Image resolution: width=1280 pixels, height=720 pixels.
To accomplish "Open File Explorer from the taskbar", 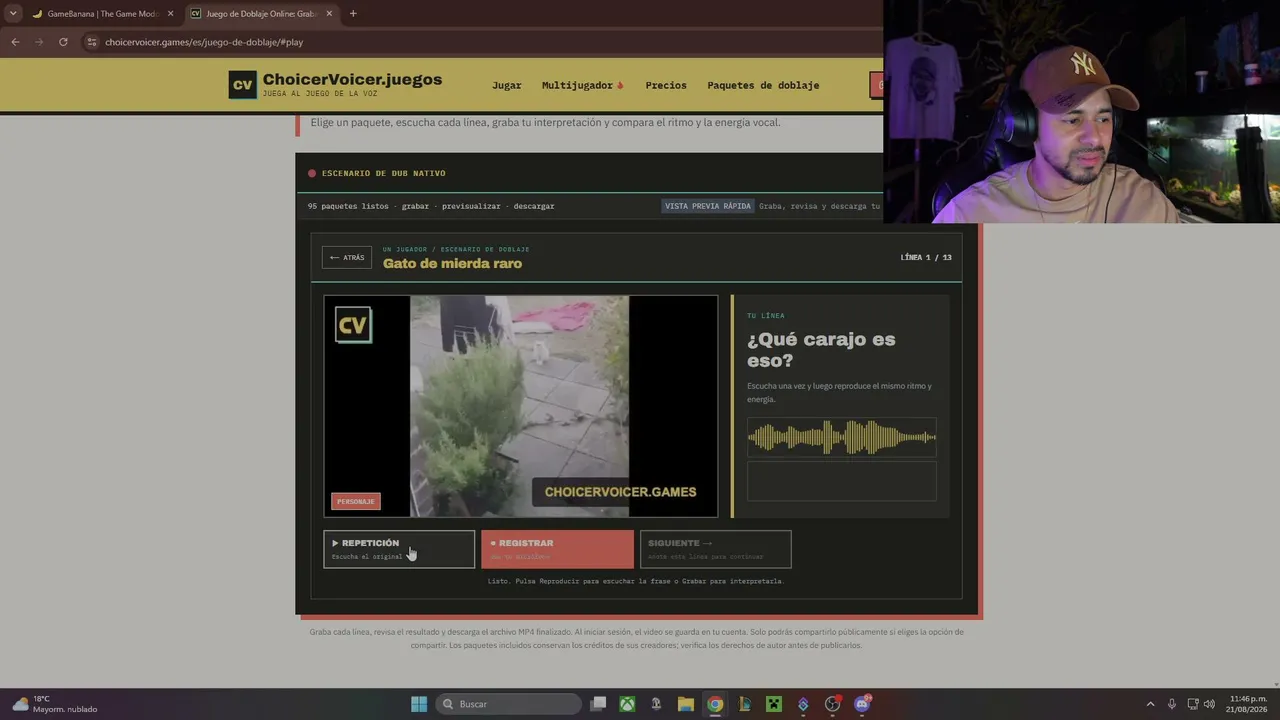I will 686,704.
